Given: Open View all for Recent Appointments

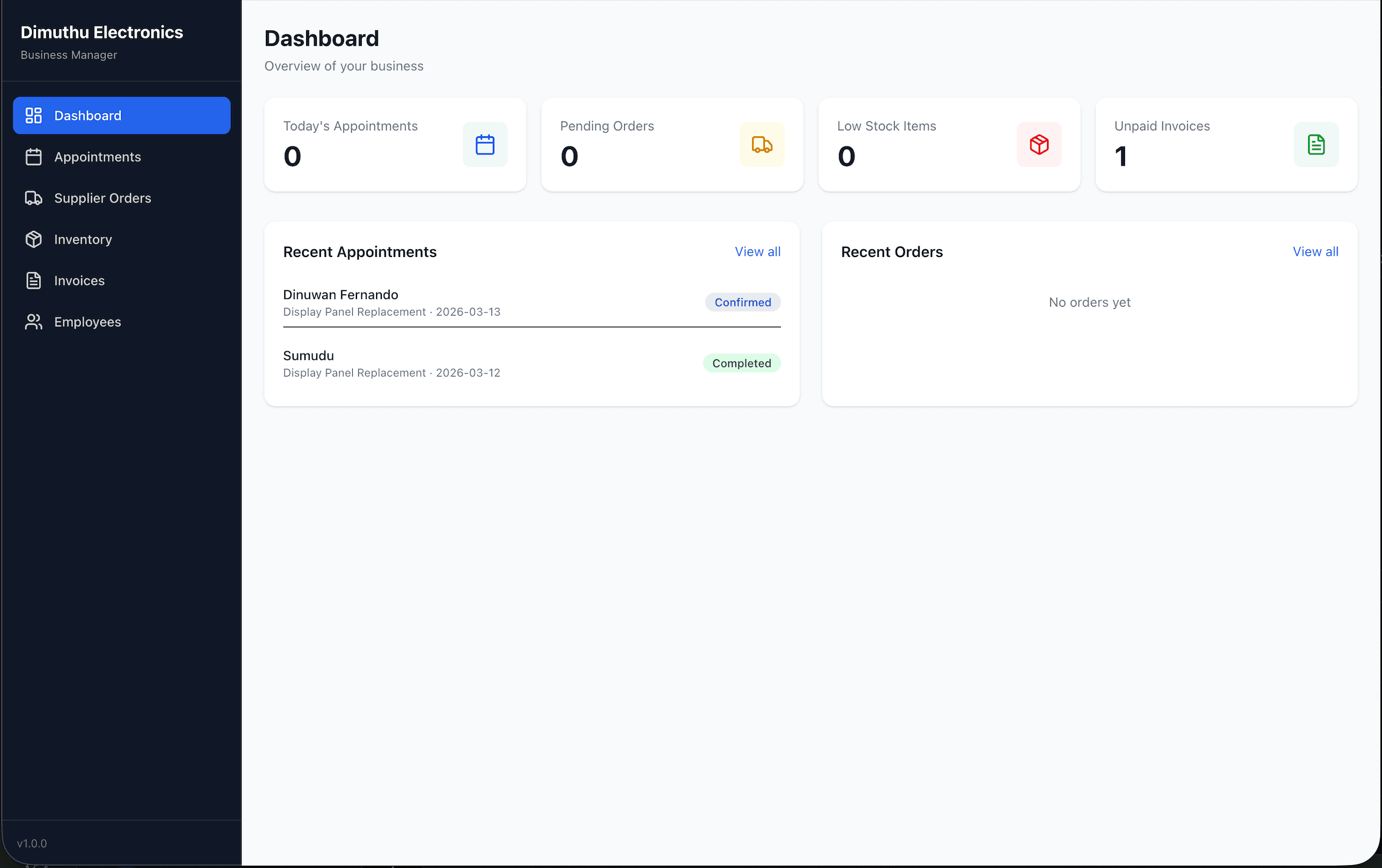Looking at the screenshot, I should point(758,251).
